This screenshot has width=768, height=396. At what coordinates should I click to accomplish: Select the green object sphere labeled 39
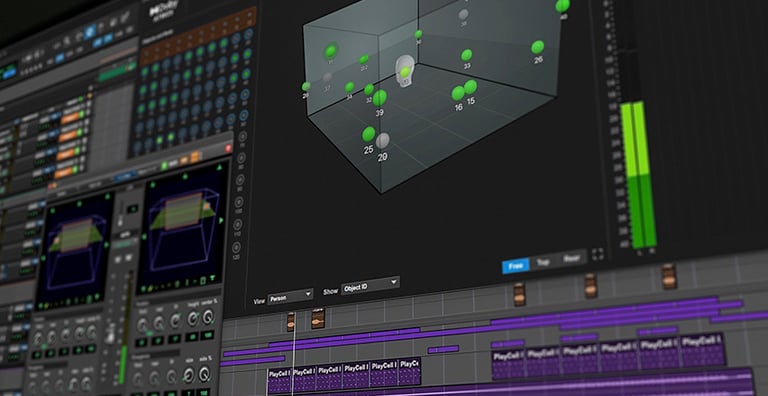click(380, 98)
